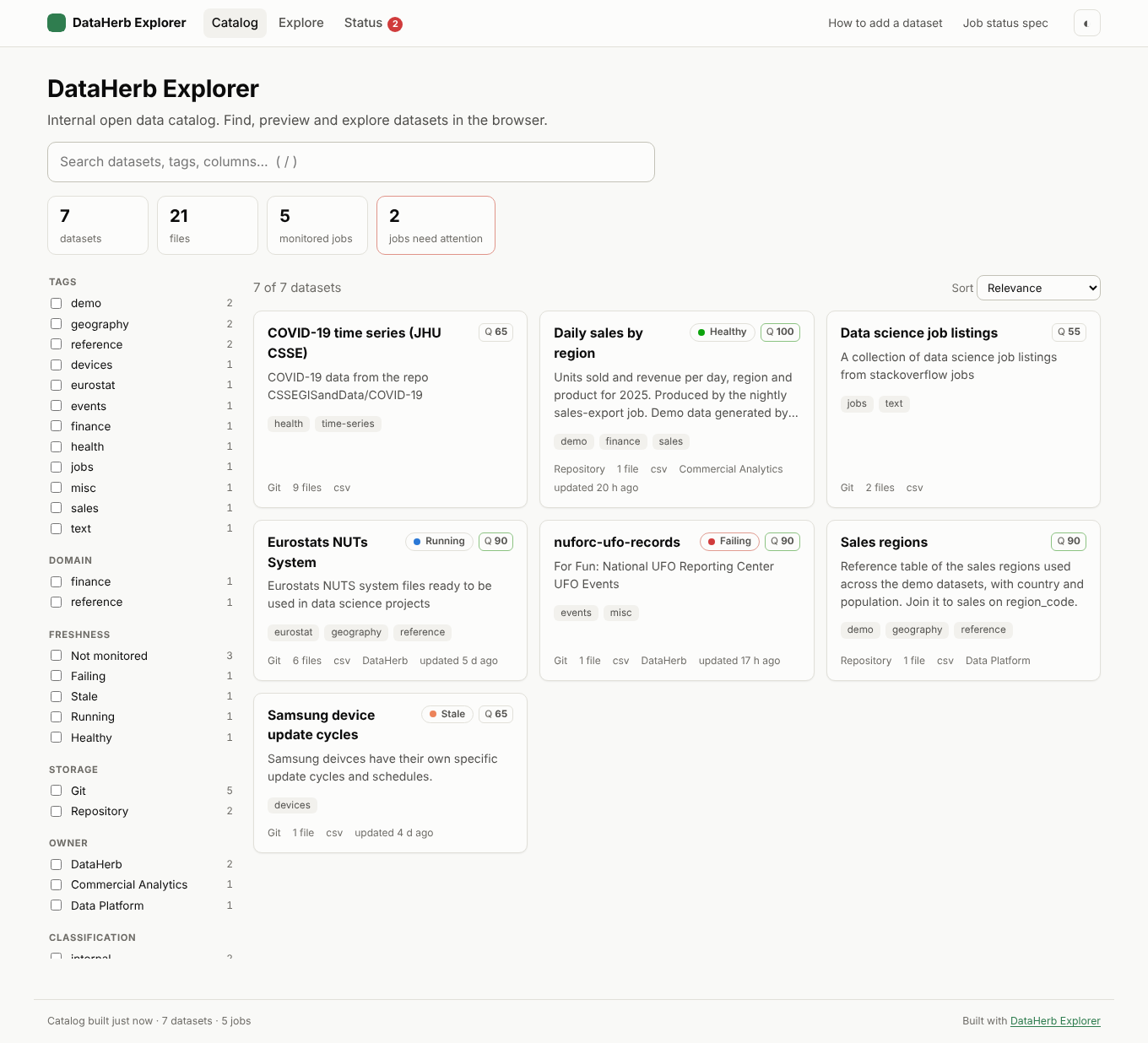Switch to the Catalog tab
Image resolution: width=1148 pixels, height=1043 pixels.
click(x=235, y=23)
